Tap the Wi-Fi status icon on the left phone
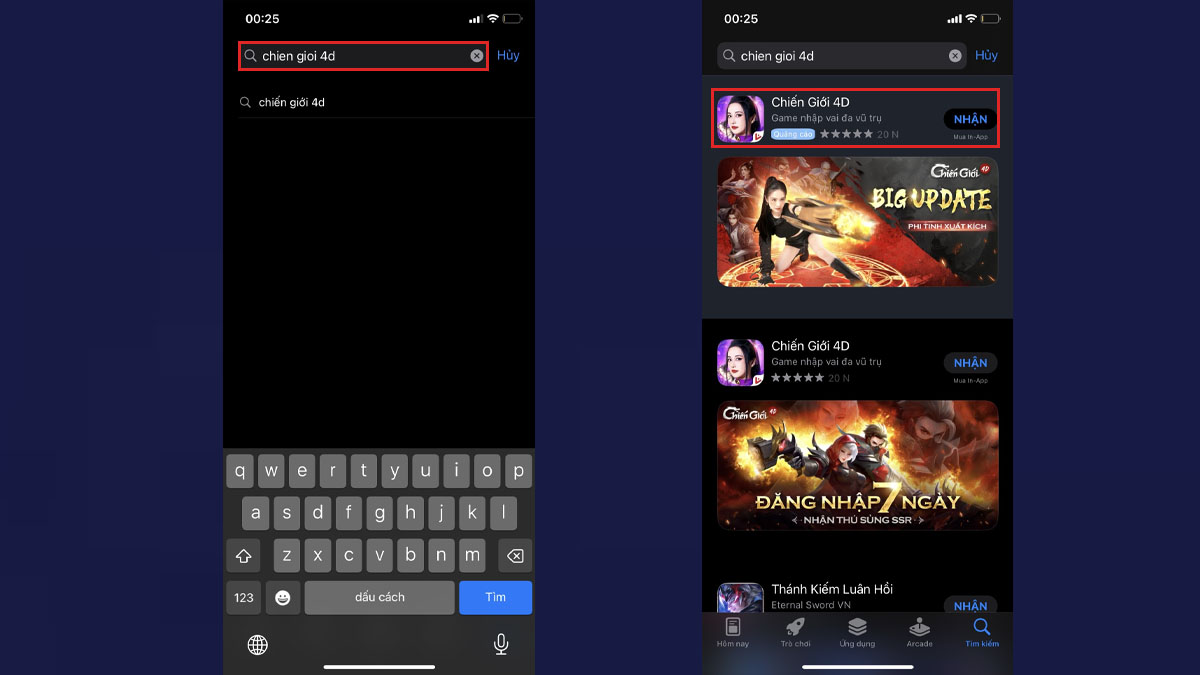This screenshot has height=675, width=1200. point(492,19)
